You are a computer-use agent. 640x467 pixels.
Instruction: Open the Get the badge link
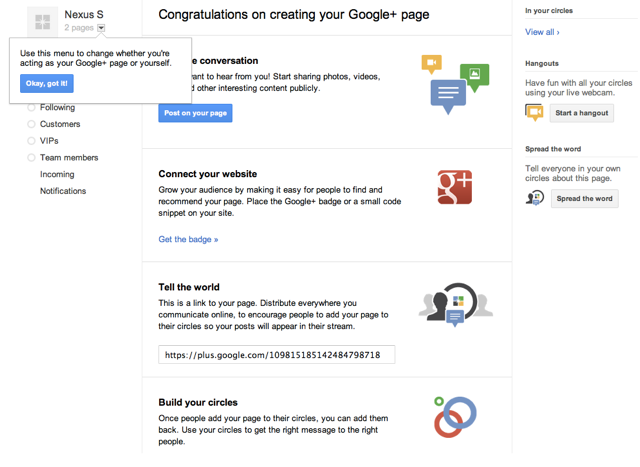188,239
